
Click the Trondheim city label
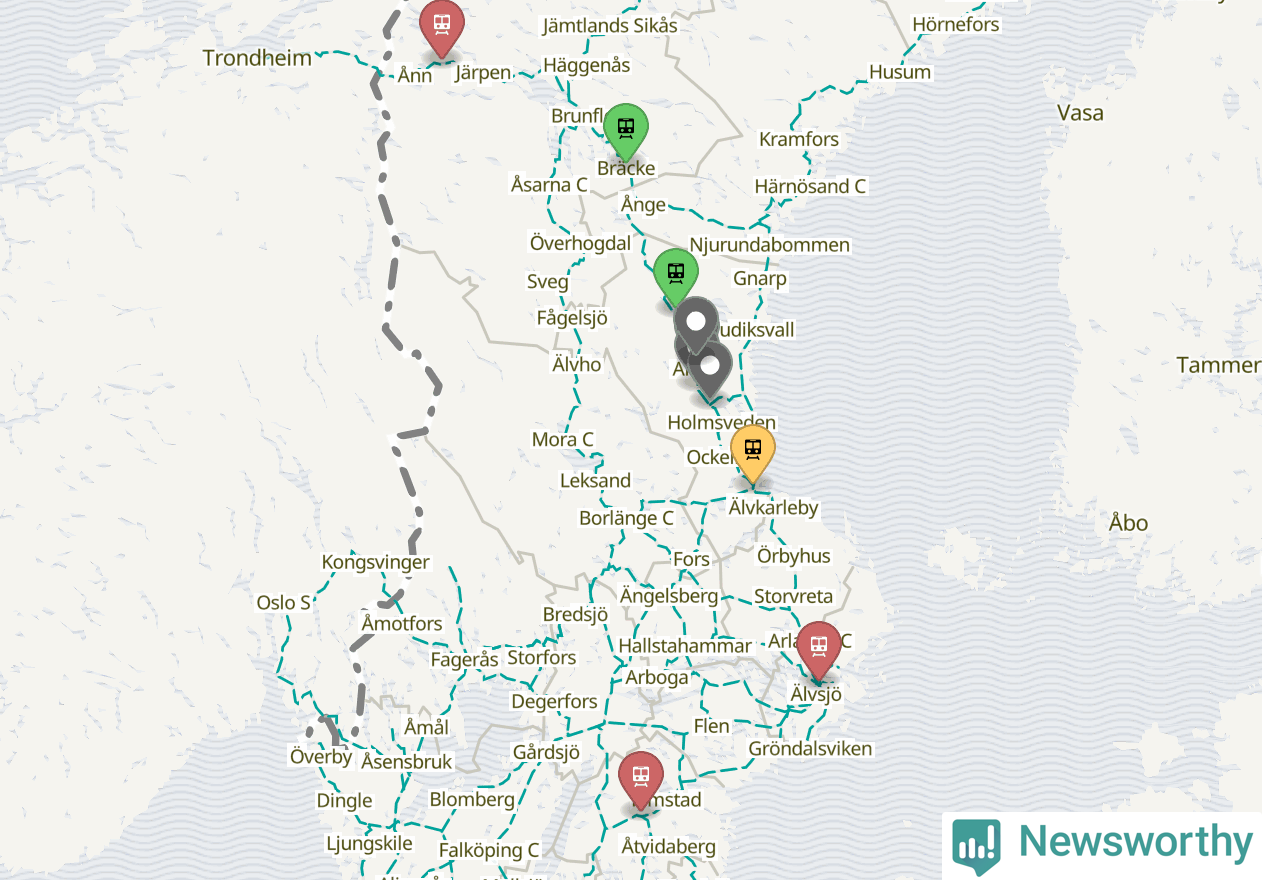[x=257, y=58]
